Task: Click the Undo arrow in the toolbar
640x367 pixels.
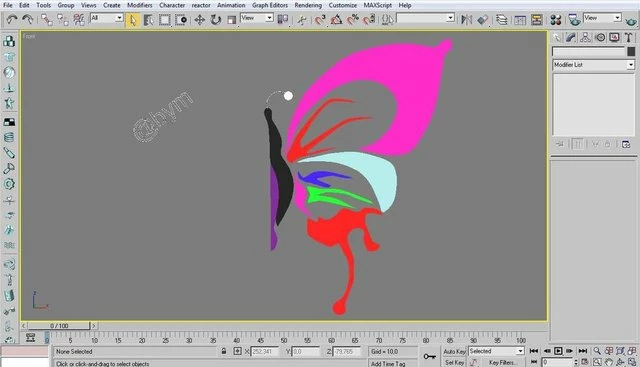Action: pos(12,19)
